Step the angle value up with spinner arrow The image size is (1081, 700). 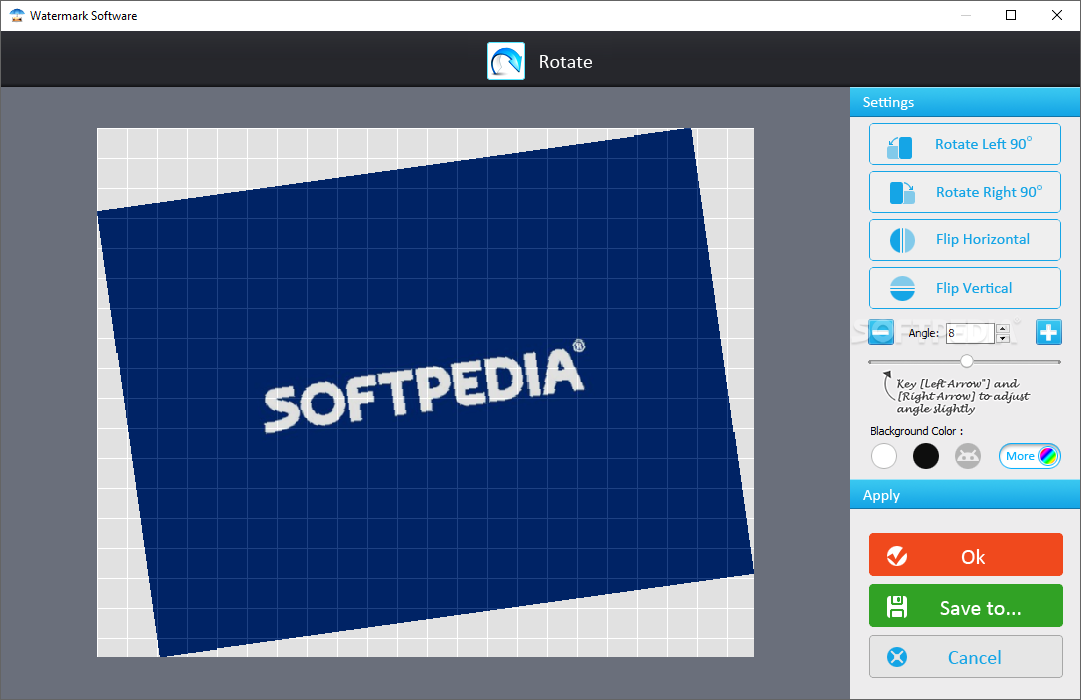click(1004, 328)
